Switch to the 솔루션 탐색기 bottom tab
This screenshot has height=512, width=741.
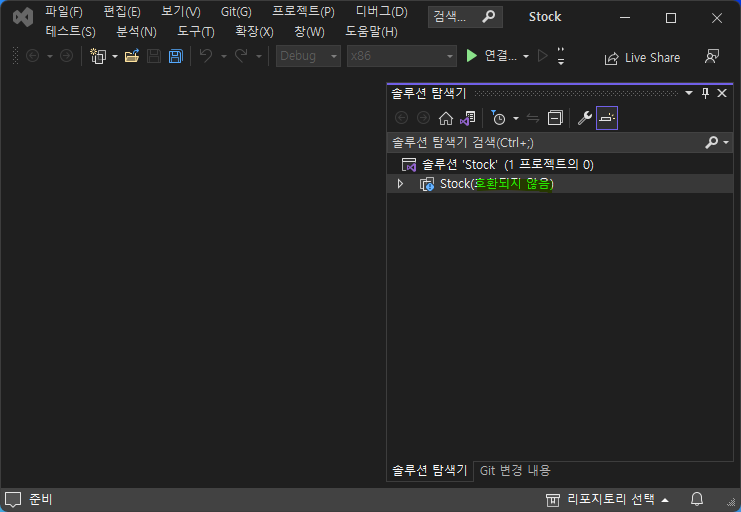pos(430,471)
